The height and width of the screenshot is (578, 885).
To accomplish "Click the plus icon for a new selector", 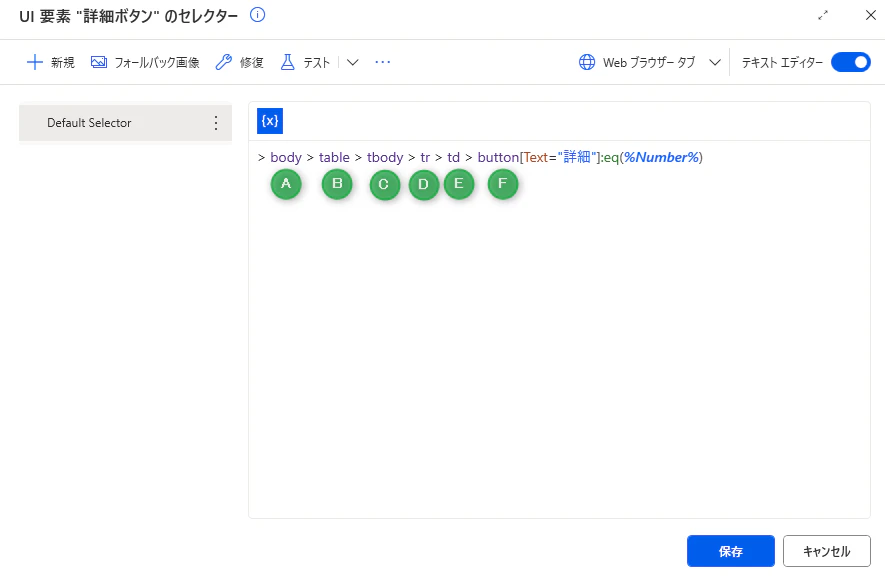I will (34, 62).
